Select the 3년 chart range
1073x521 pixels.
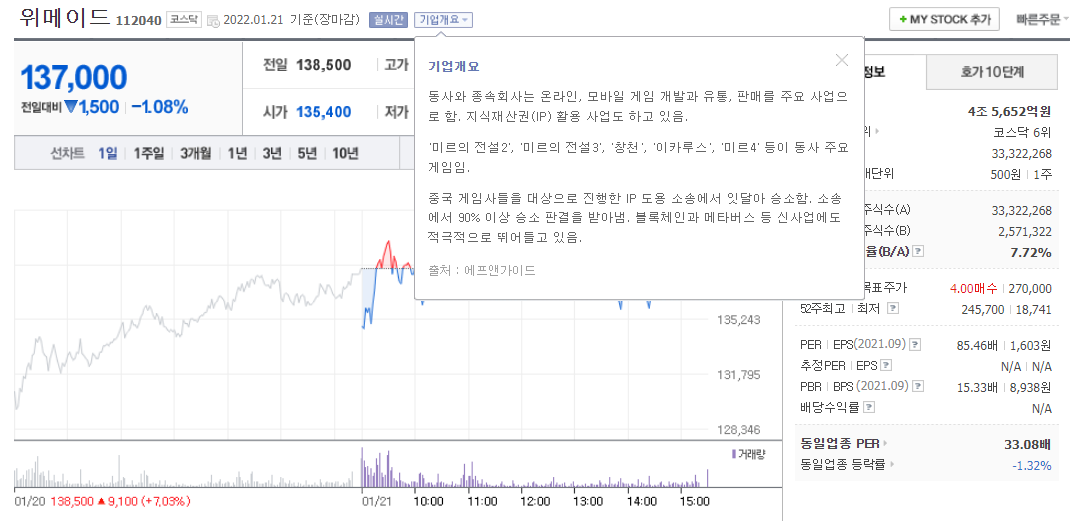(x=272, y=153)
